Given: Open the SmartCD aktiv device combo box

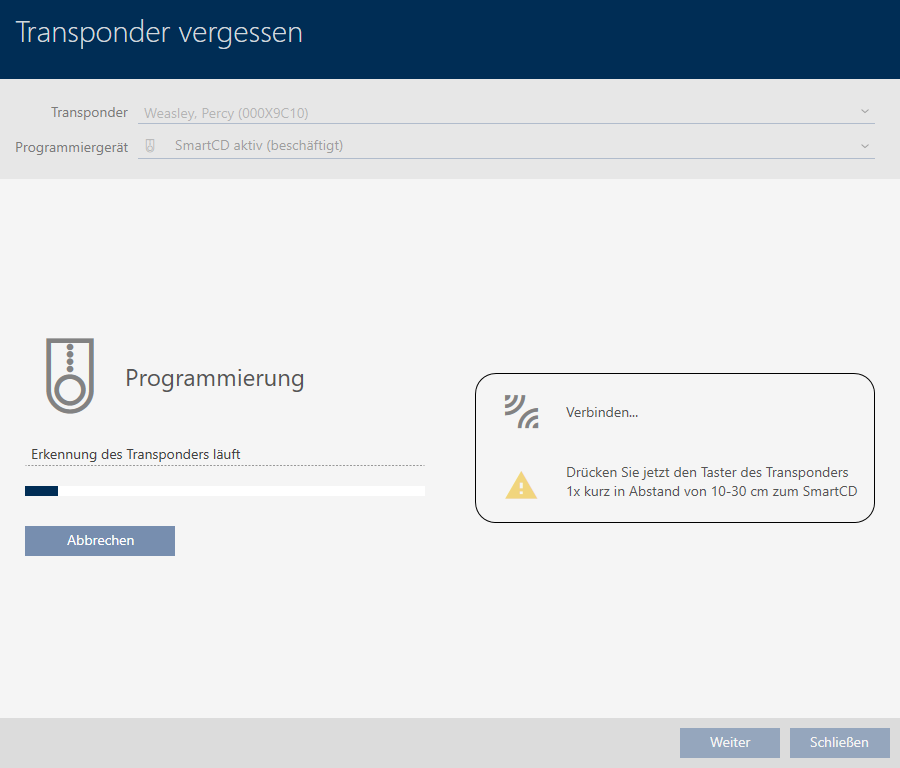Looking at the screenshot, I should (x=500, y=145).
